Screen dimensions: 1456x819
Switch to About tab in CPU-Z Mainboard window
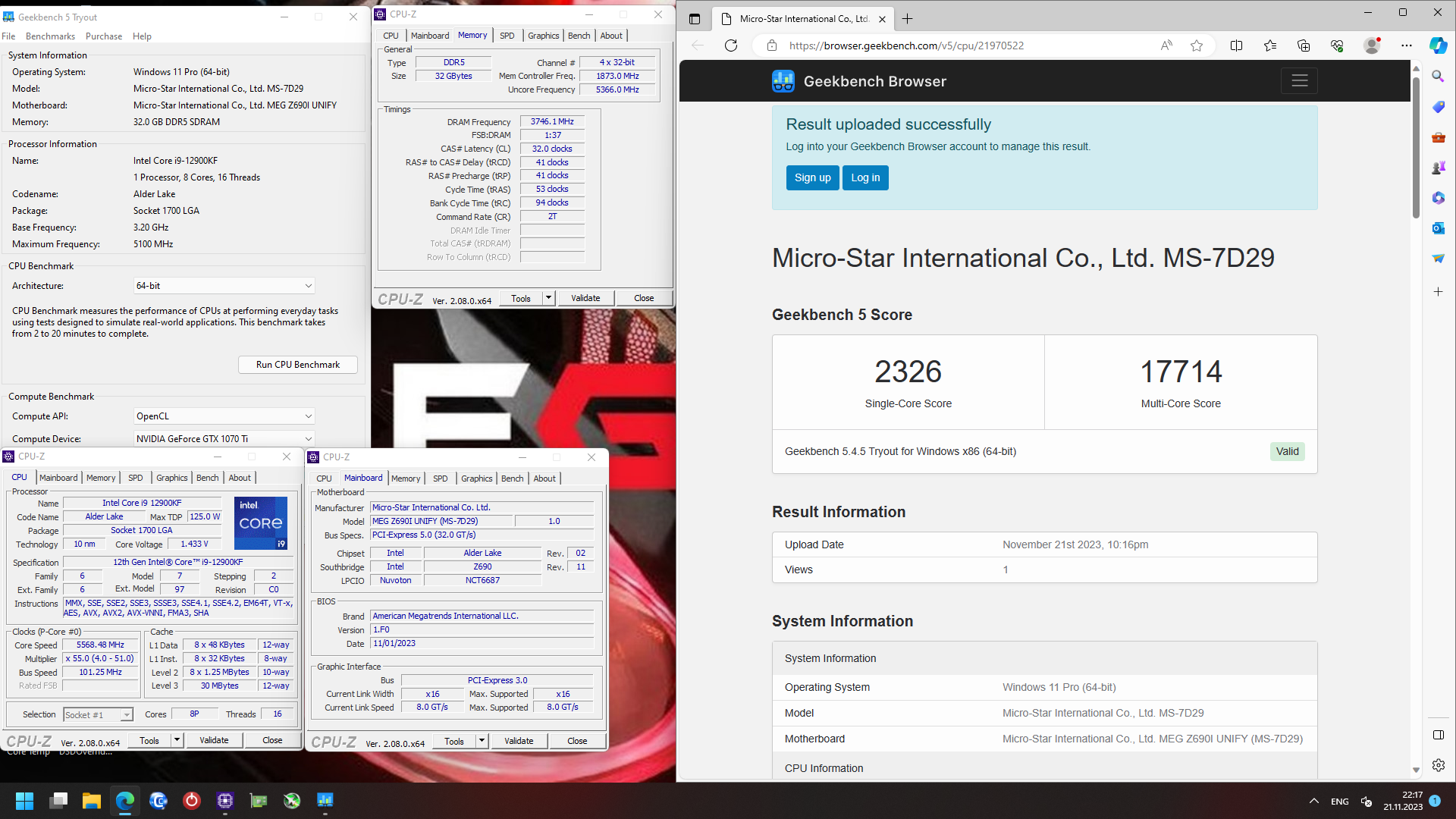tap(544, 479)
